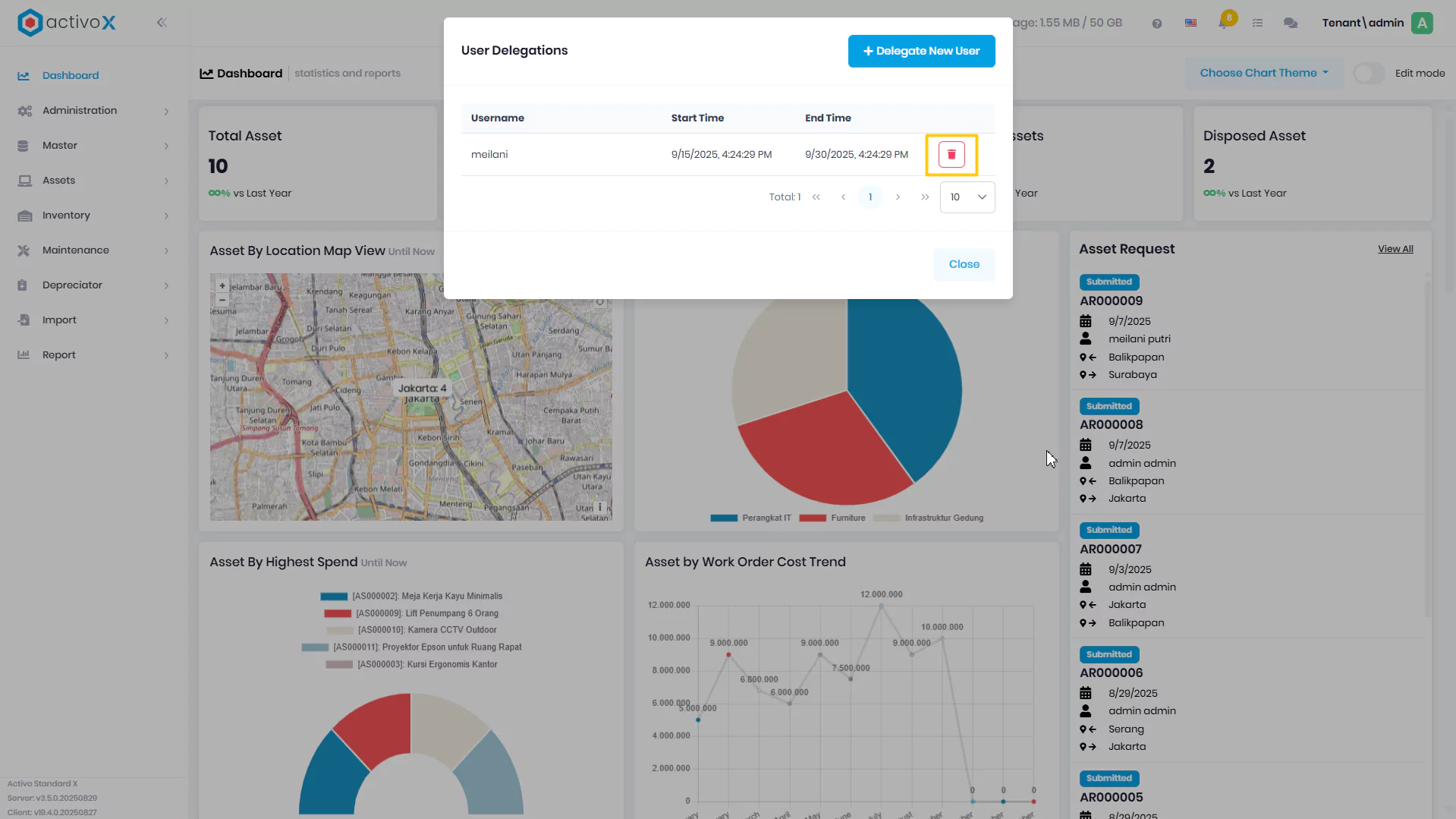Open the language flag selector

[1190, 23]
